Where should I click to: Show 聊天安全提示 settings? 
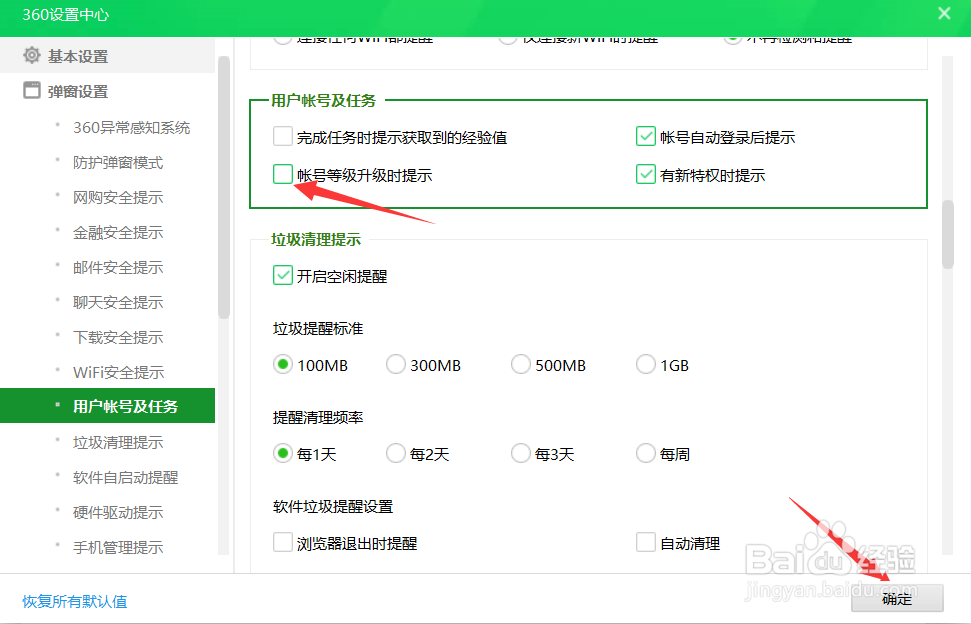click(x=118, y=303)
